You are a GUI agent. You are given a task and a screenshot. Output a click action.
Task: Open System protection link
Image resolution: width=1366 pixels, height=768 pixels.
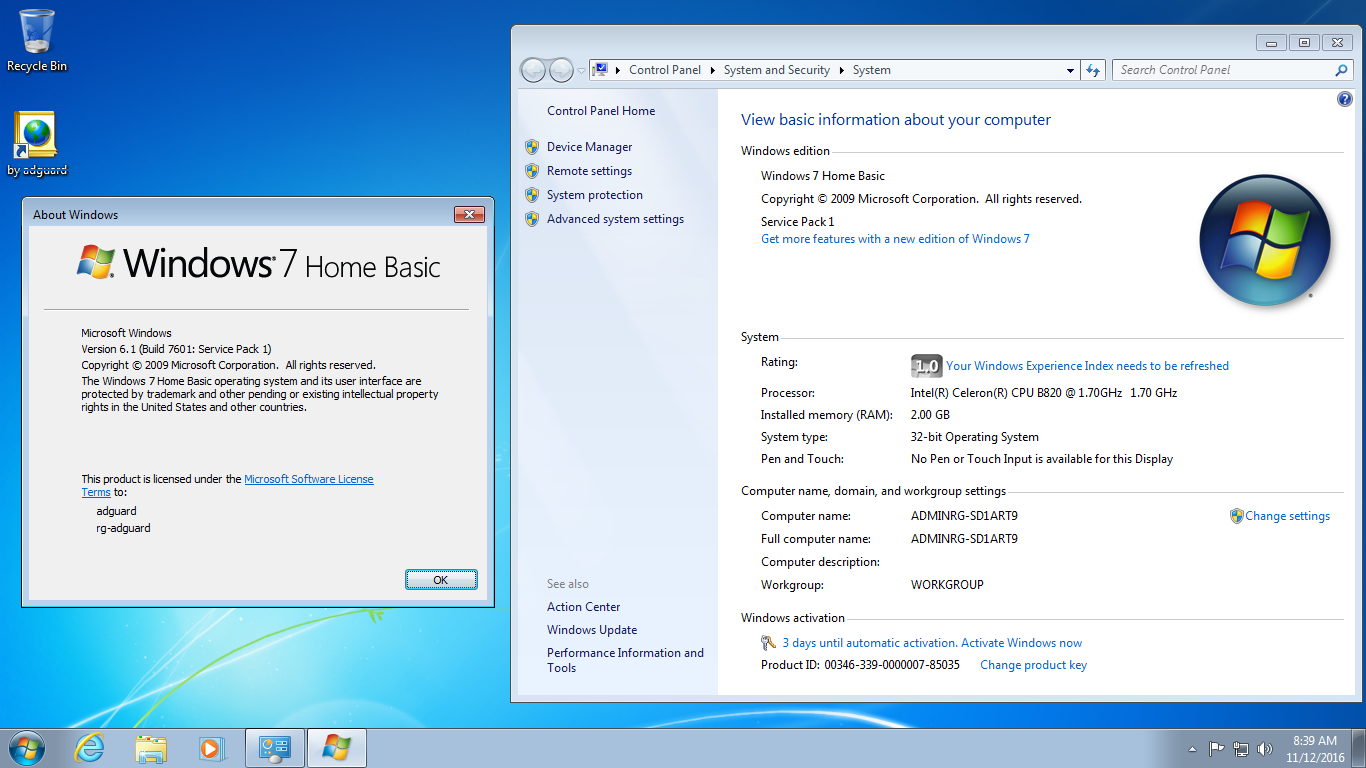click(595, 195)
